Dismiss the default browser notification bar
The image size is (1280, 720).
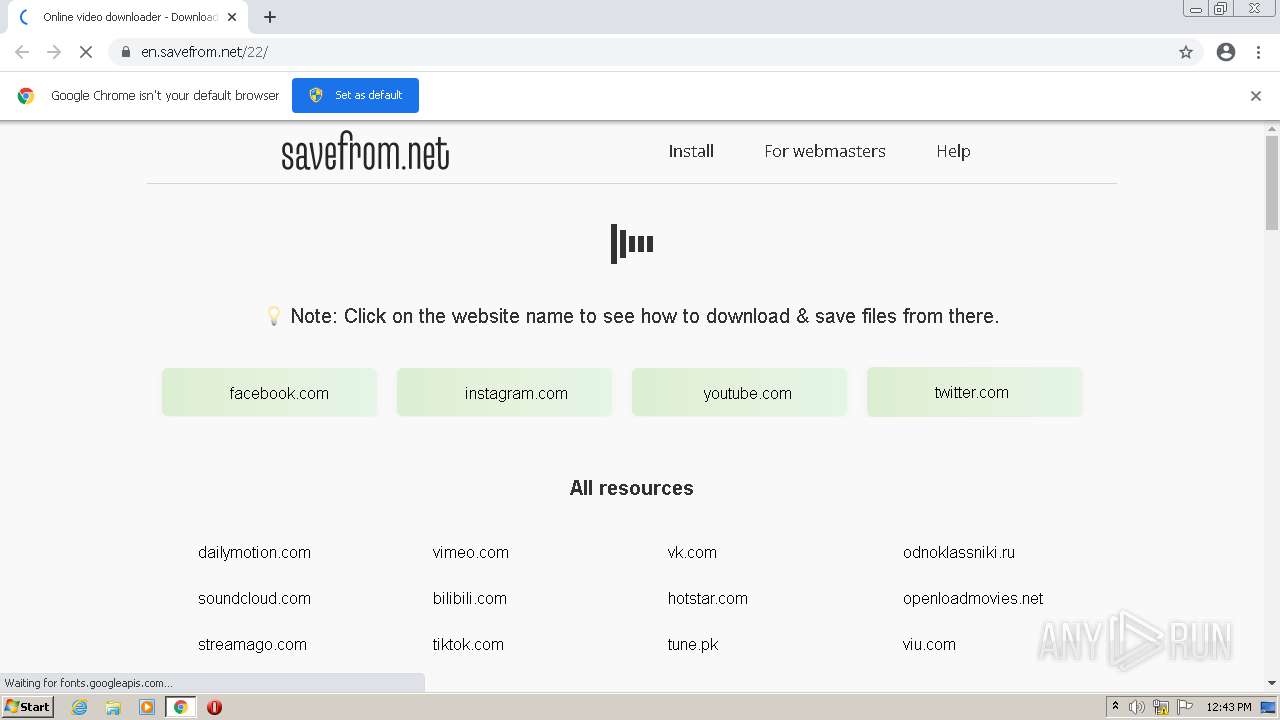pyautogui.click(x=1256, y=96)
